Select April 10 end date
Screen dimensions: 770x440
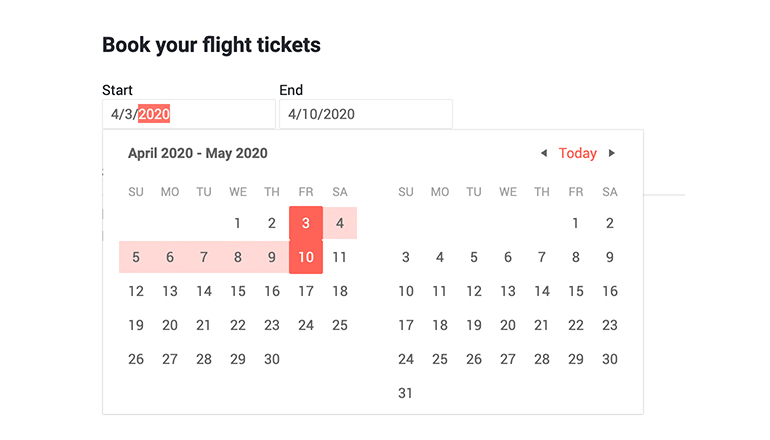pyautogui.click(x=306, y=257)
